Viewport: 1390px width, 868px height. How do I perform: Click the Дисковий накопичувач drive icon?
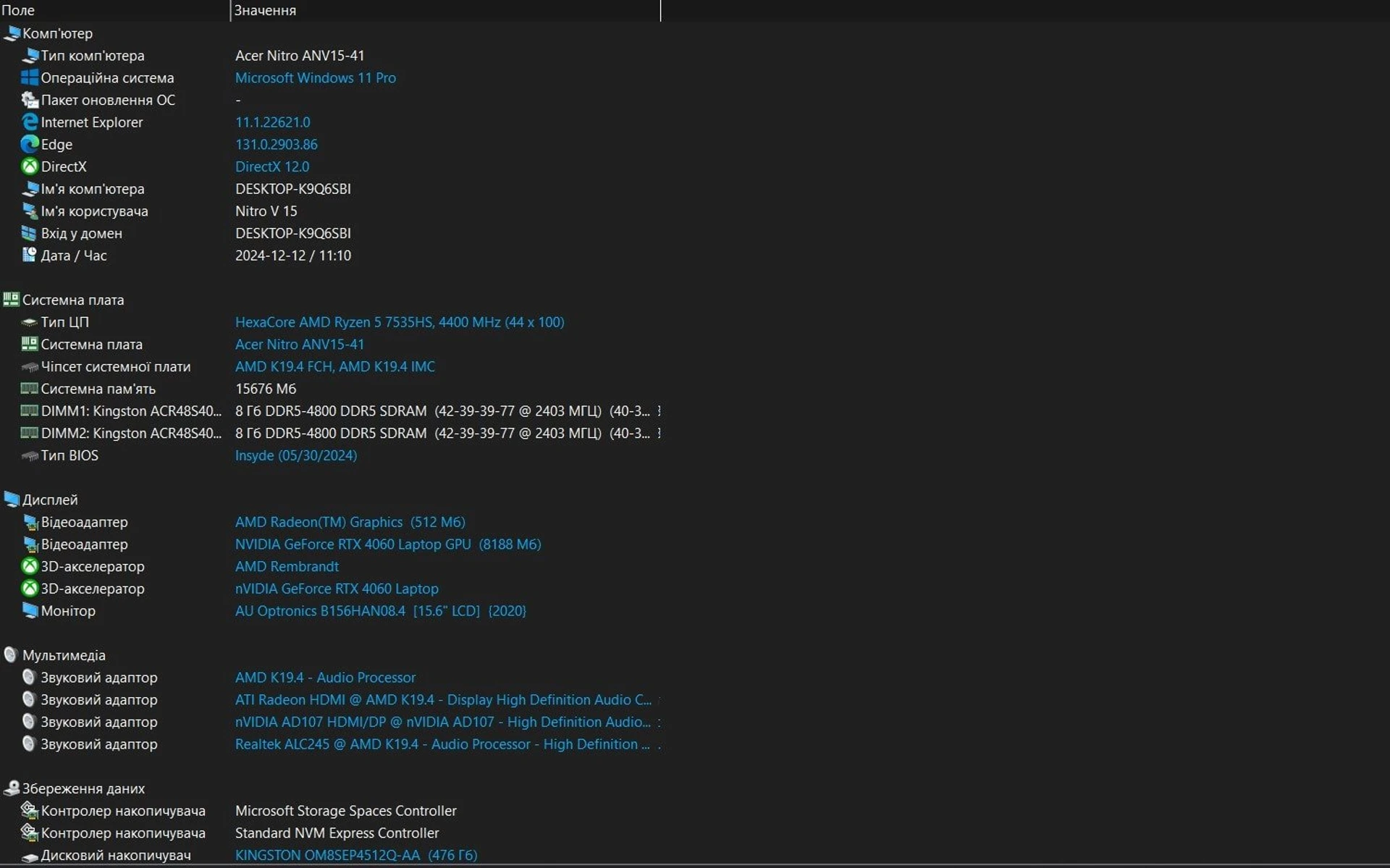point(30,856)
